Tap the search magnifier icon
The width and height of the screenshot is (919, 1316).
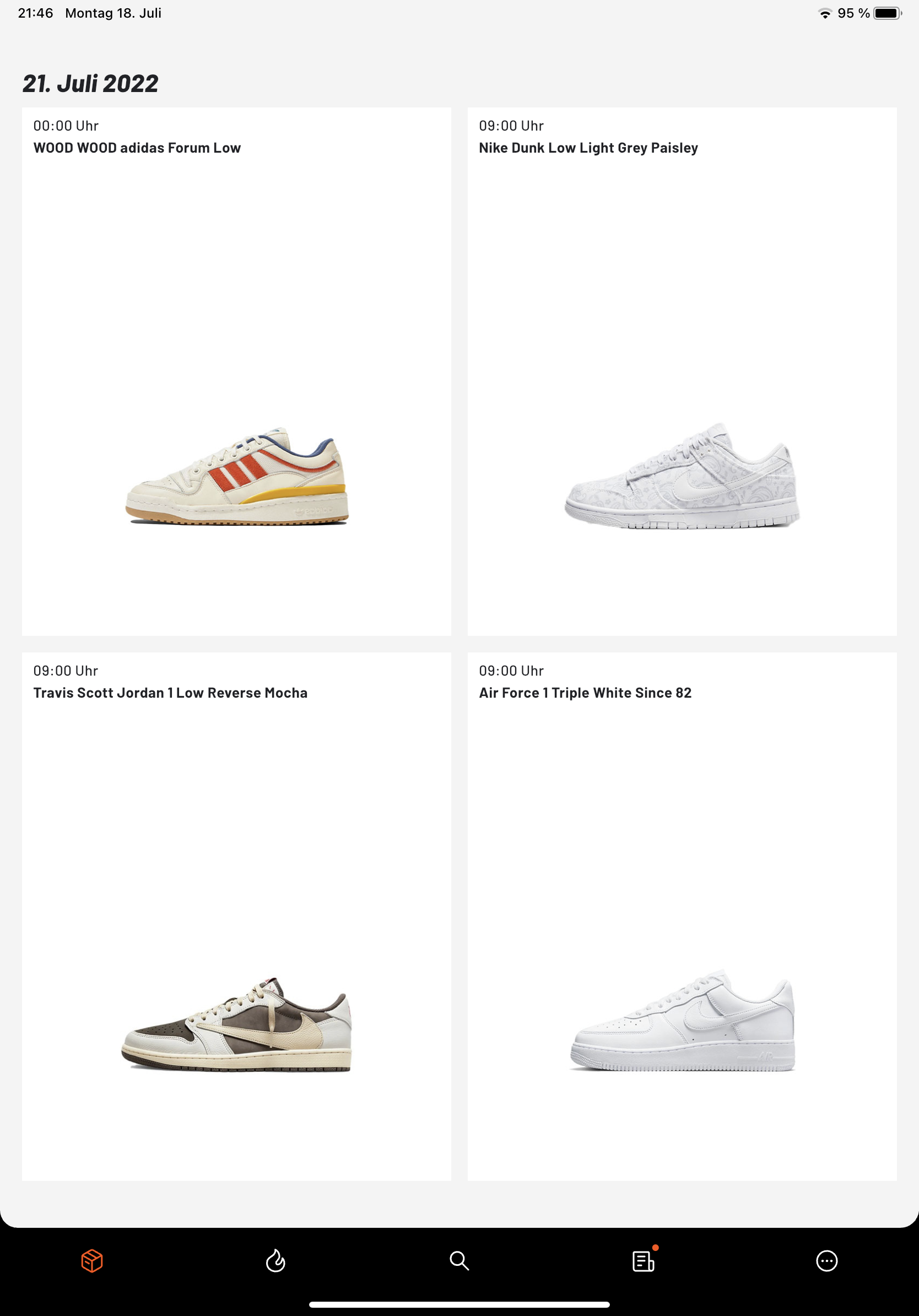pyautogui.click(x=459, y=1261)
